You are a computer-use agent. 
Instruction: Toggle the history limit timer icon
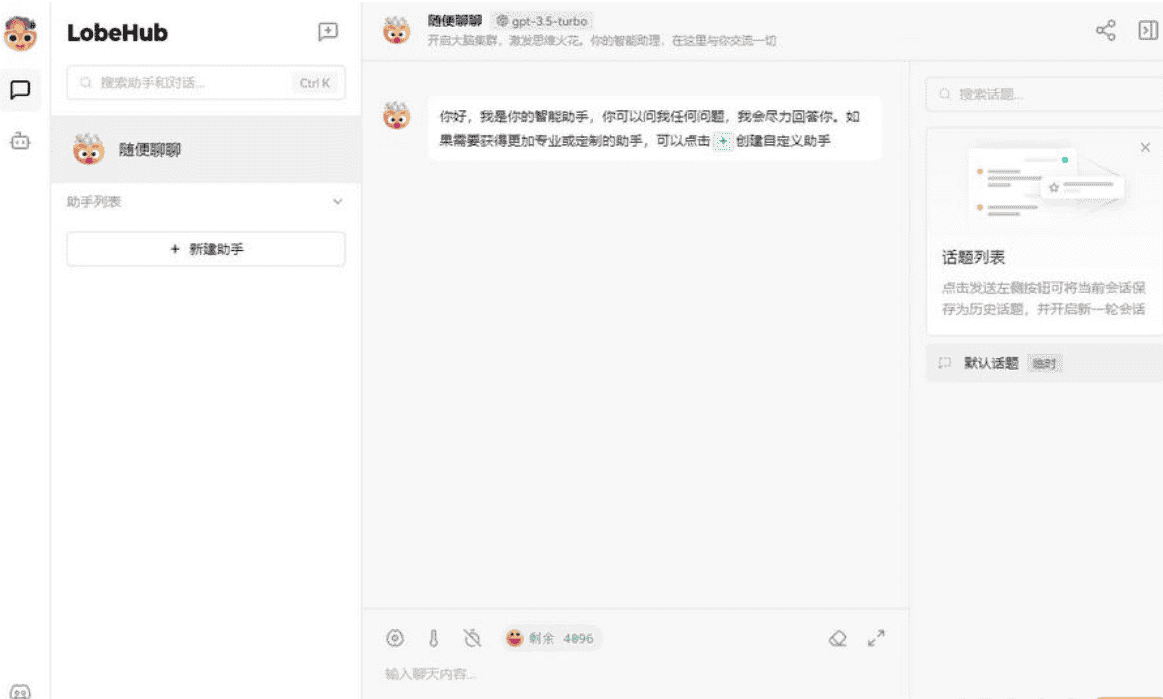(x=472, y=638)
